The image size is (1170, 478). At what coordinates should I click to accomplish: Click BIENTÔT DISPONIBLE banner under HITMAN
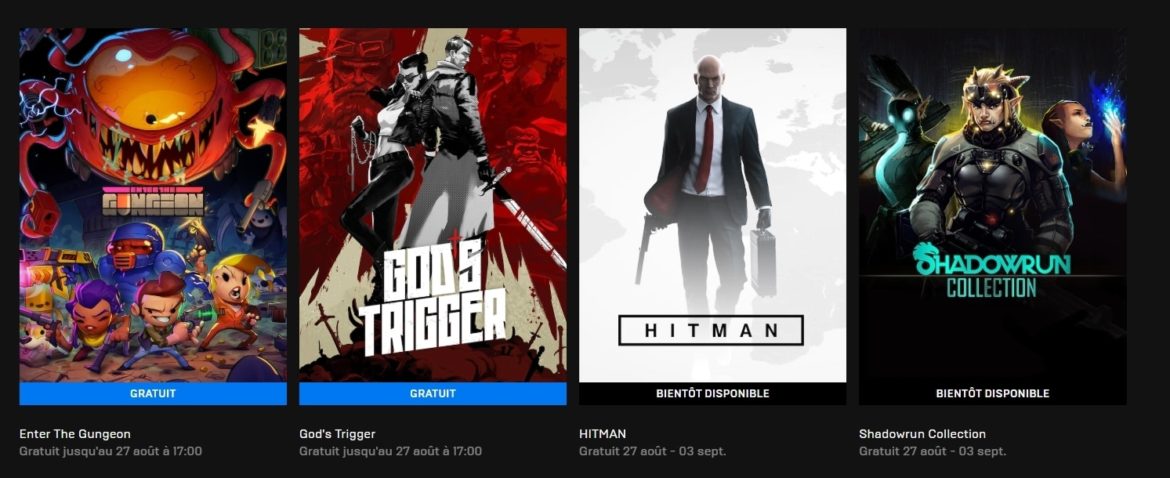(x=713, y=394)
